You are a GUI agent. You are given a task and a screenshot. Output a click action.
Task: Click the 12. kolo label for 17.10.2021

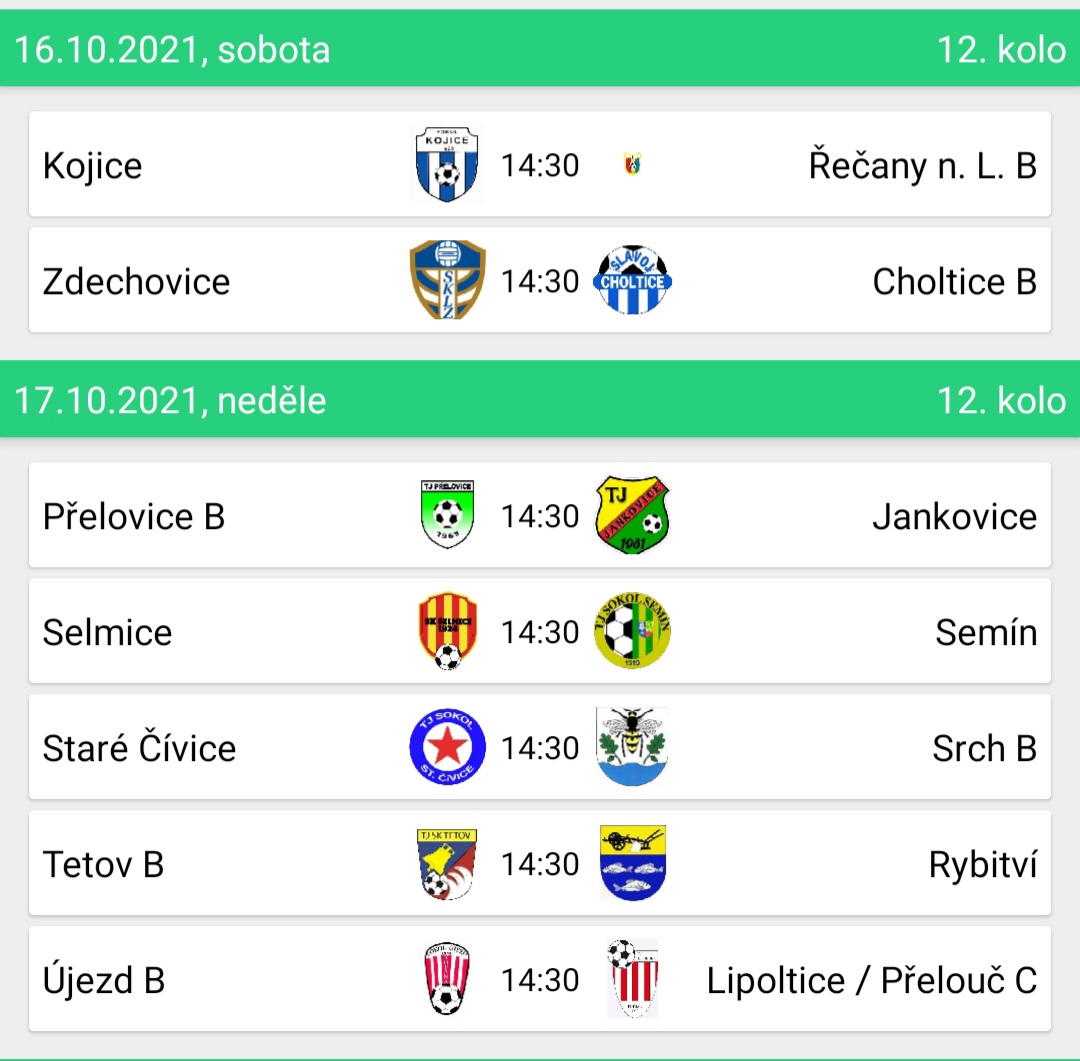point(1001,400)
